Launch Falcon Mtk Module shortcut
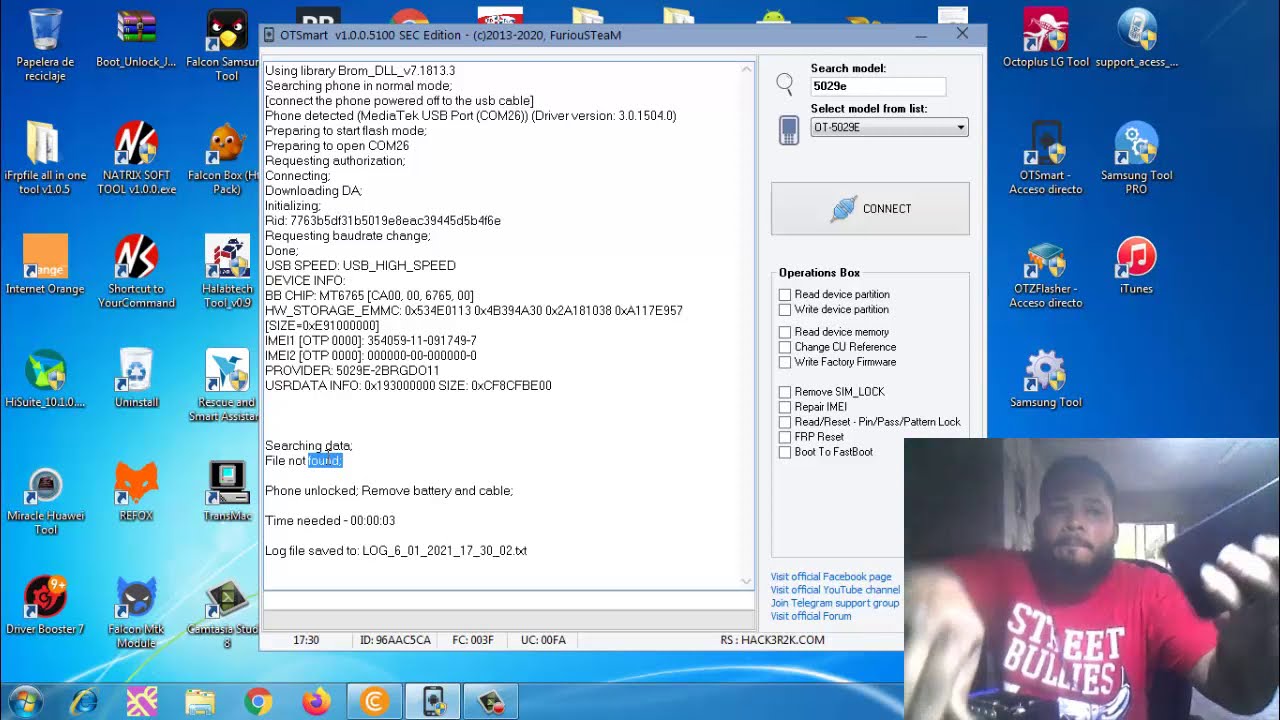 click(x=136, y=612)
